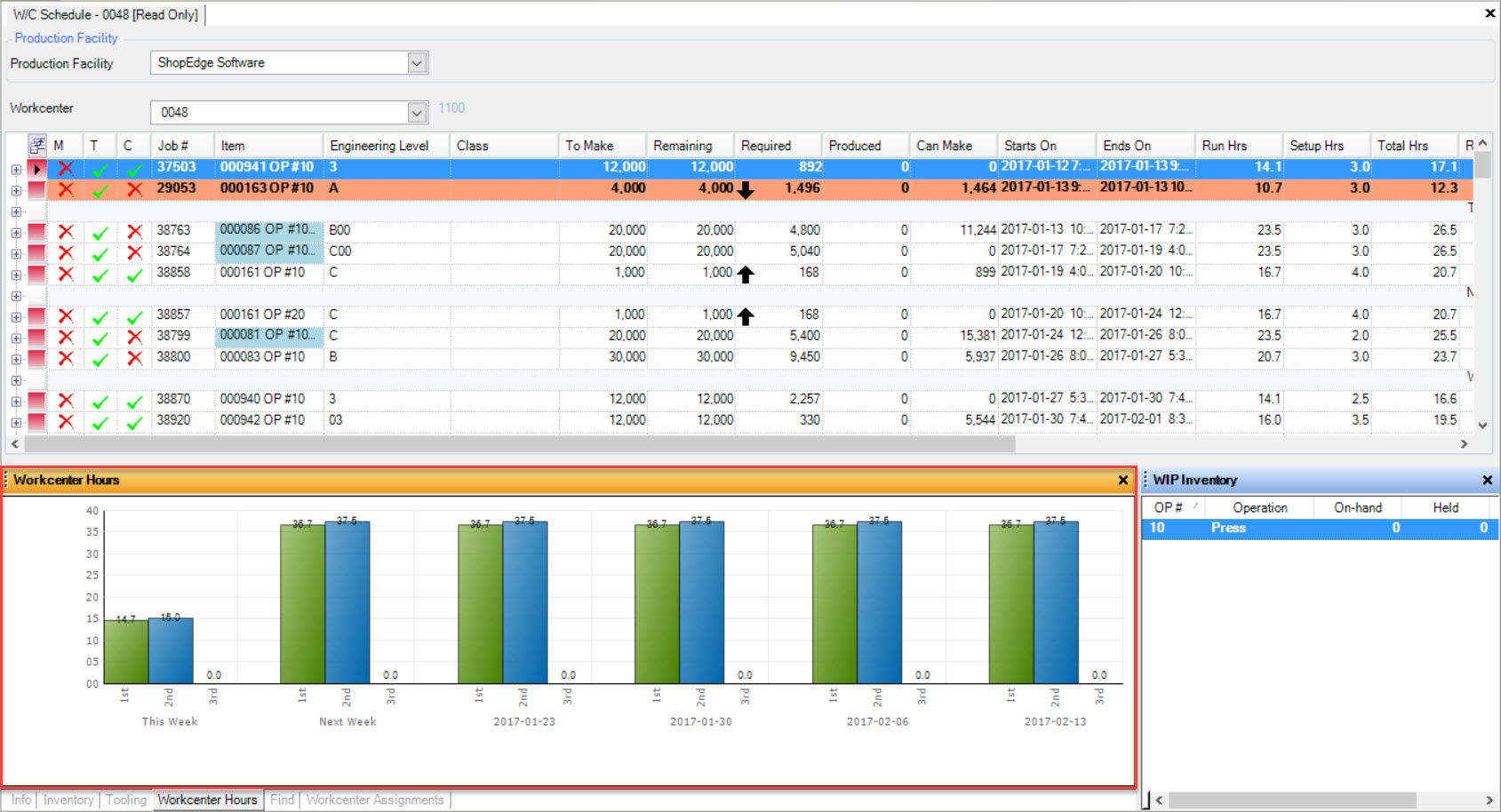Sort by the Starts On column header
This screenshot has height=812, width=1501.
[1048, 146]
